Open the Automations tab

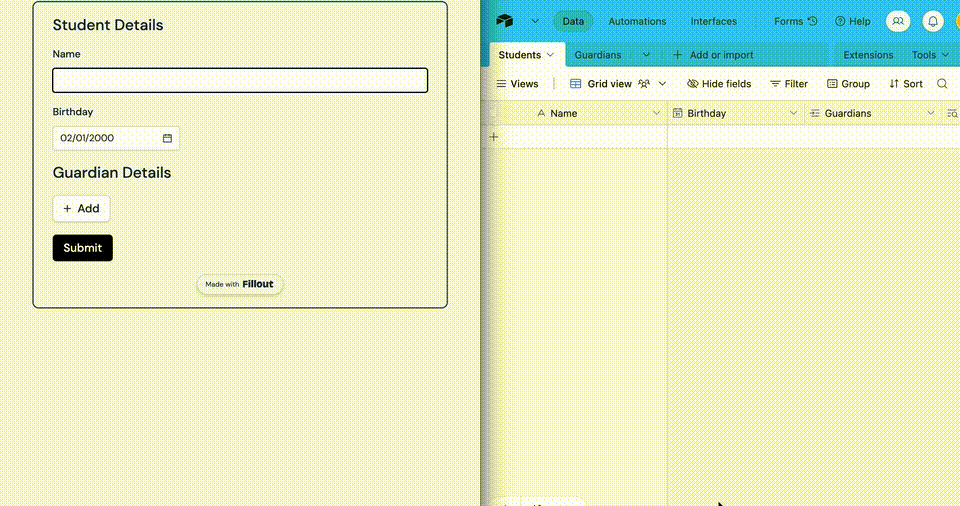[x=637, y=21]
